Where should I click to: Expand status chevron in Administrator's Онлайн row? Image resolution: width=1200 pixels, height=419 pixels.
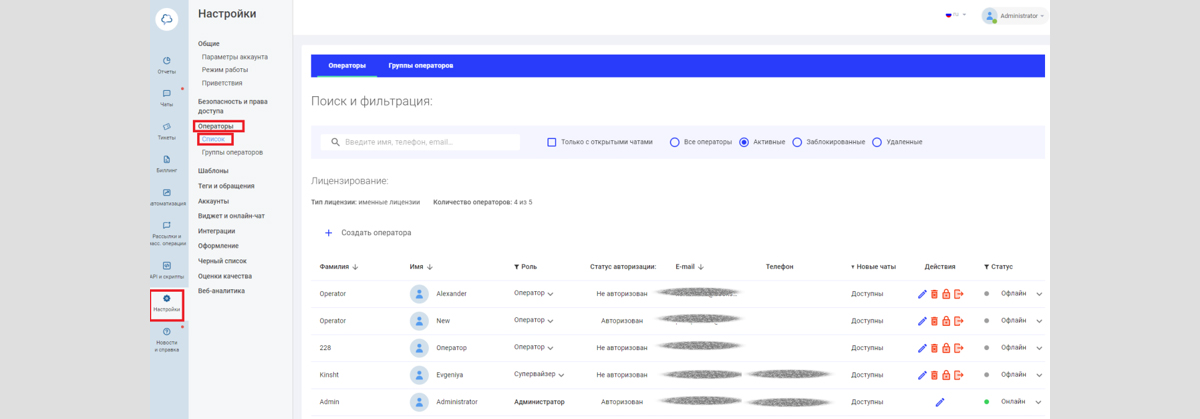1039,402
